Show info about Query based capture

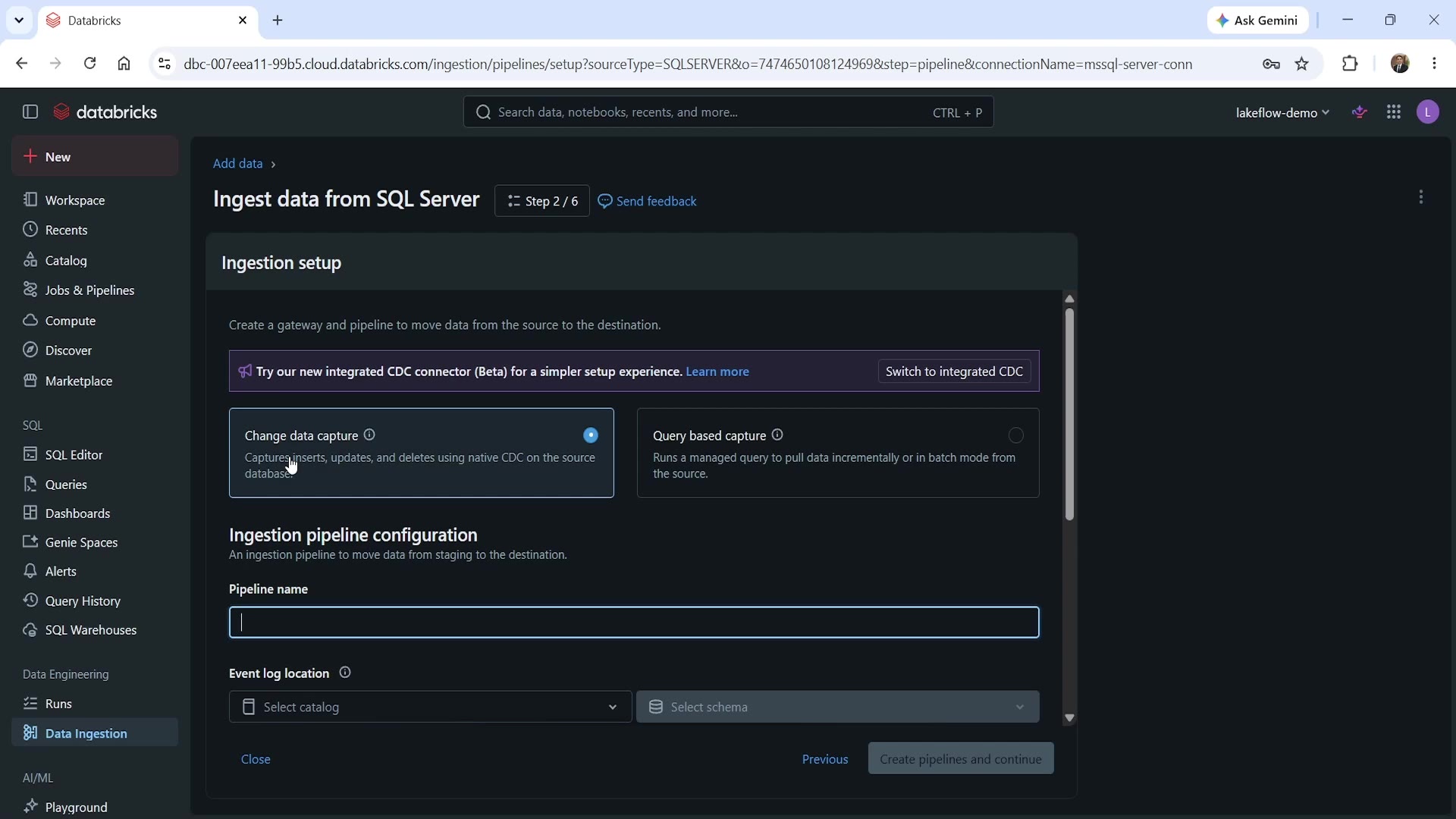(x=777, y=435)
